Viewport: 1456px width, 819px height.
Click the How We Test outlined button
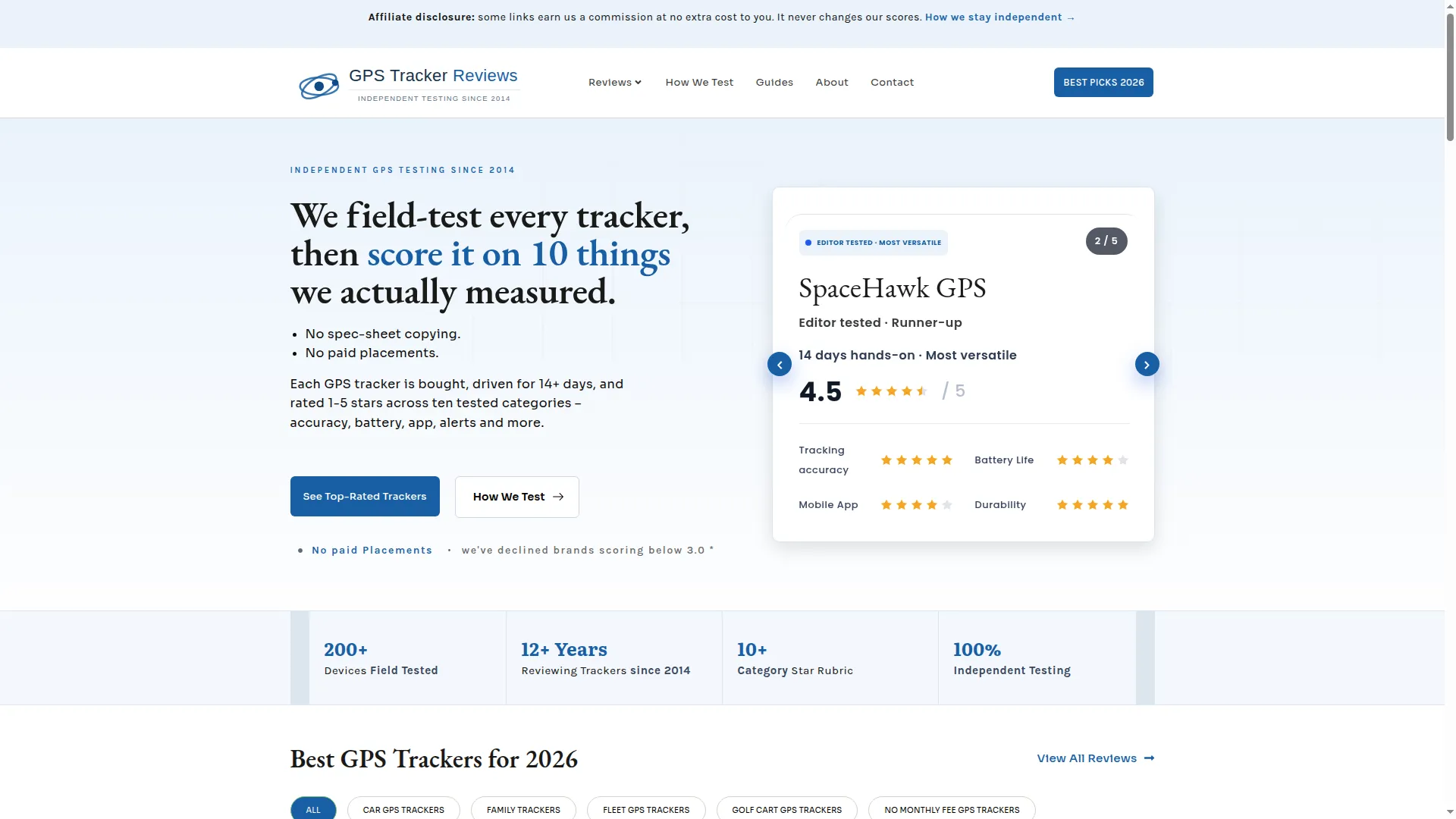click(517, 497)
